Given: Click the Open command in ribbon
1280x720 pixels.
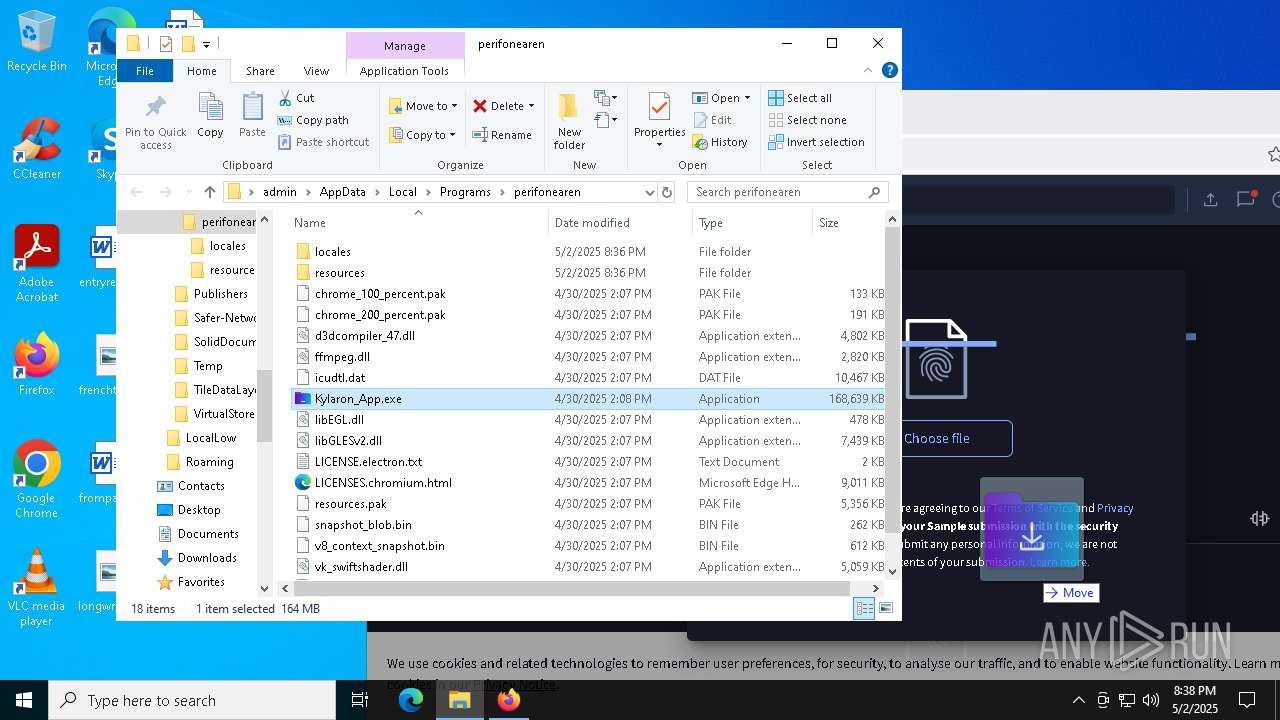Looking at the screenshot, I should [x=716, y=98].
